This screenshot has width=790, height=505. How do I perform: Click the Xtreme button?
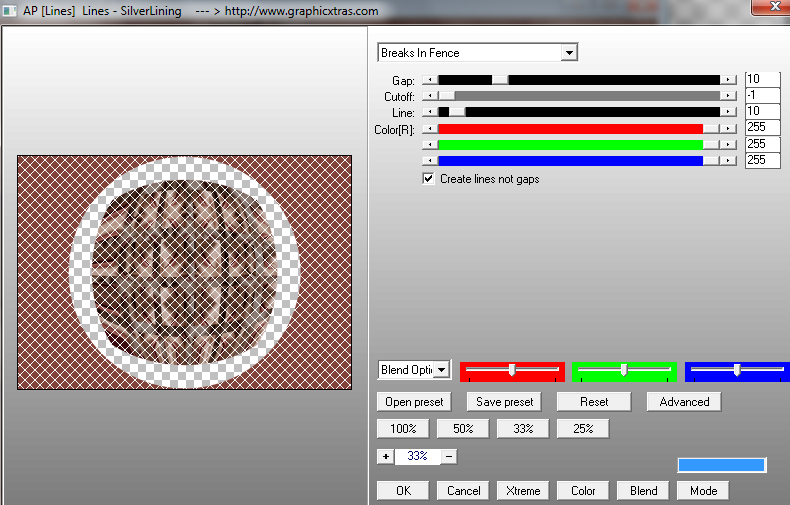pos(523,491)
